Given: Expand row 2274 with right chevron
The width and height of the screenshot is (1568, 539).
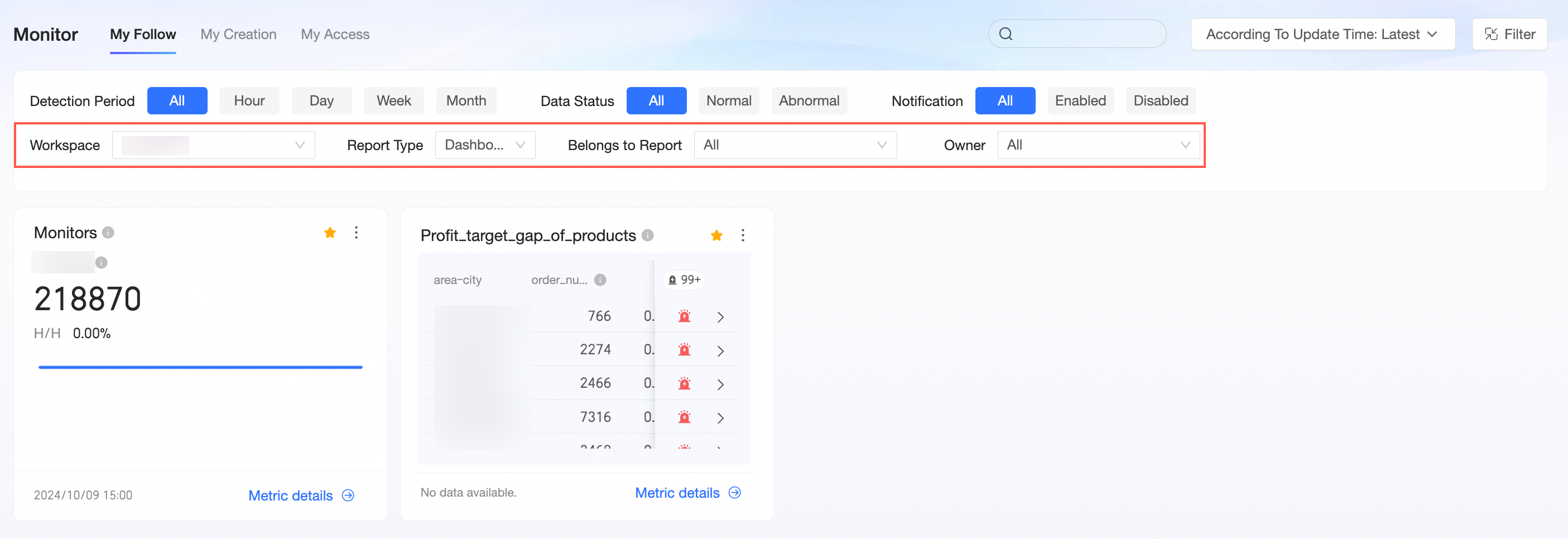Looking at the screenshot, I should [721, 351].
